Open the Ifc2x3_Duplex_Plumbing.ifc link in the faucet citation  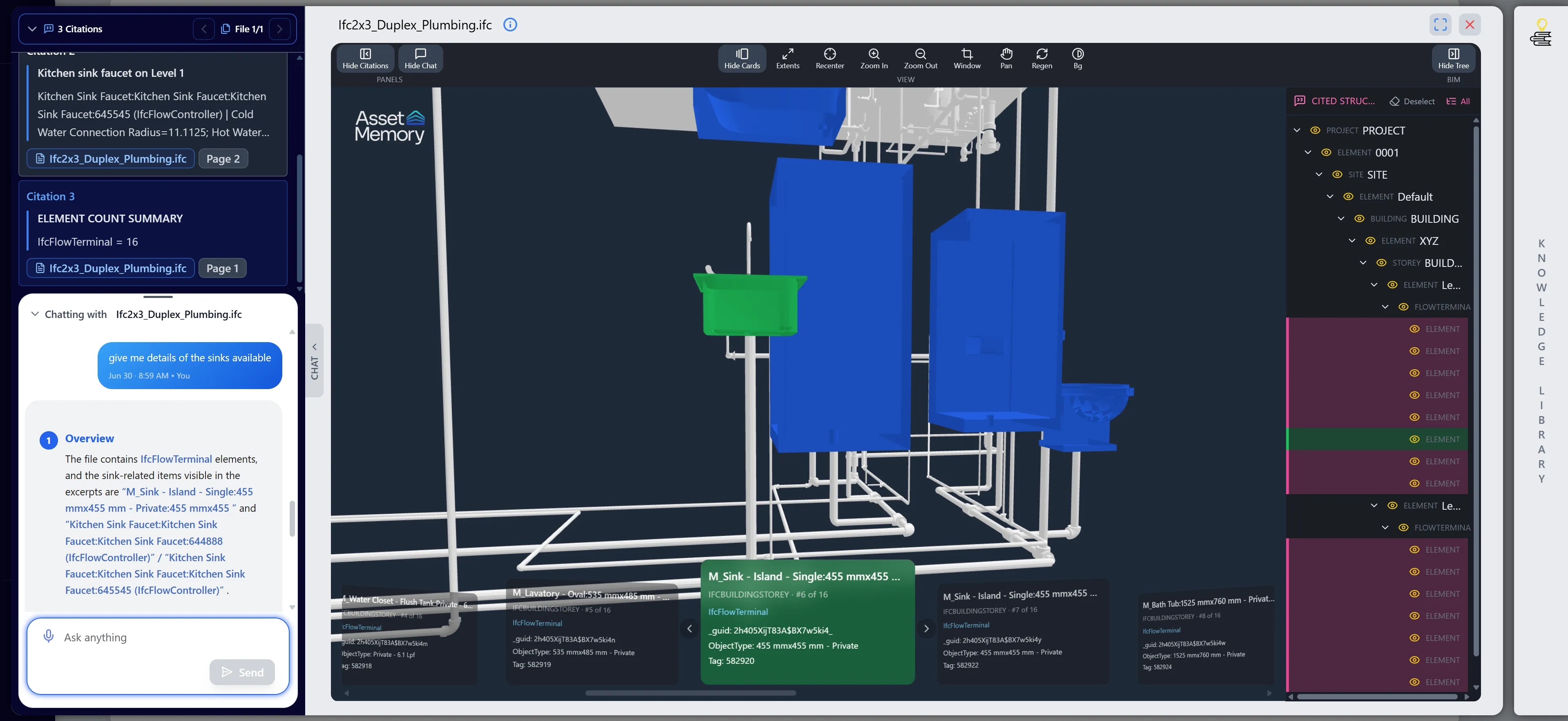pos(111,158)
